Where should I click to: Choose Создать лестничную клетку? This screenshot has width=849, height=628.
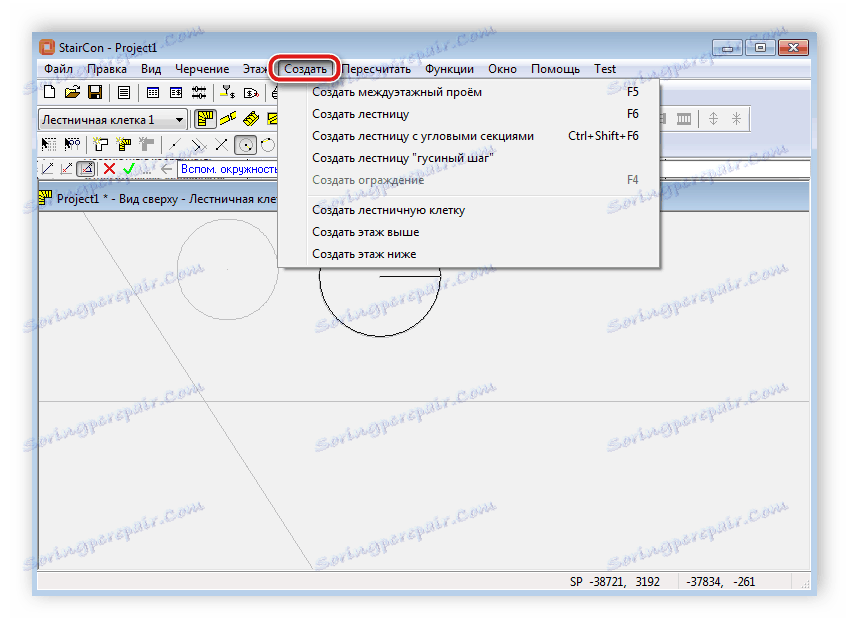[x=469, y=210]
